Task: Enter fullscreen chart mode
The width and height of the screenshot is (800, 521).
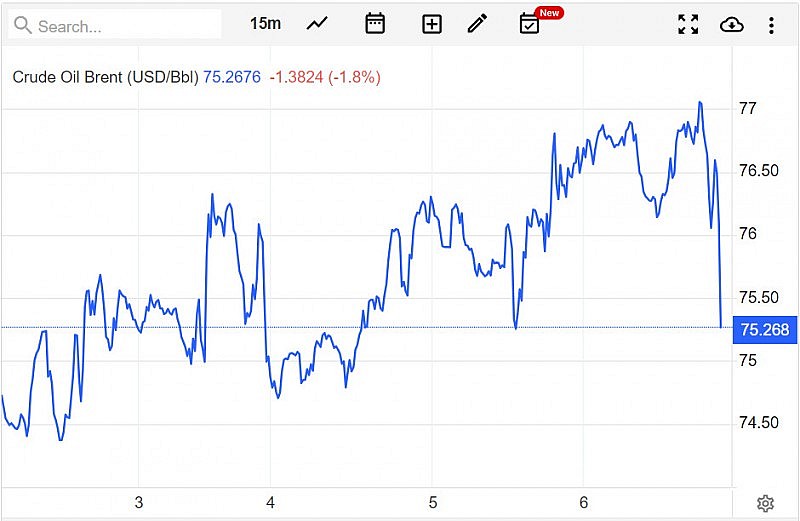Action: coord(688,24)
